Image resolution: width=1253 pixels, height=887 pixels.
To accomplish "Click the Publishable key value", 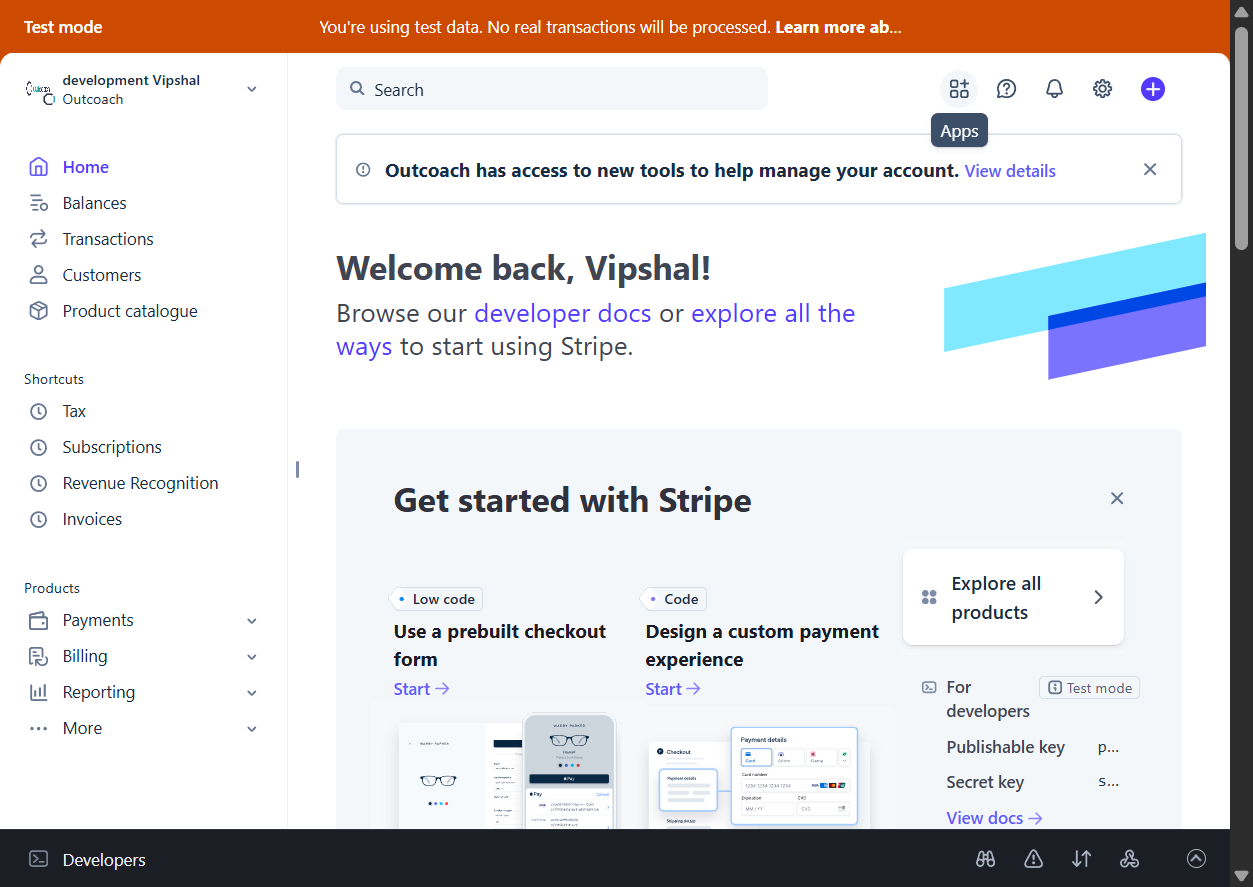I will (x=1108, y=747).
